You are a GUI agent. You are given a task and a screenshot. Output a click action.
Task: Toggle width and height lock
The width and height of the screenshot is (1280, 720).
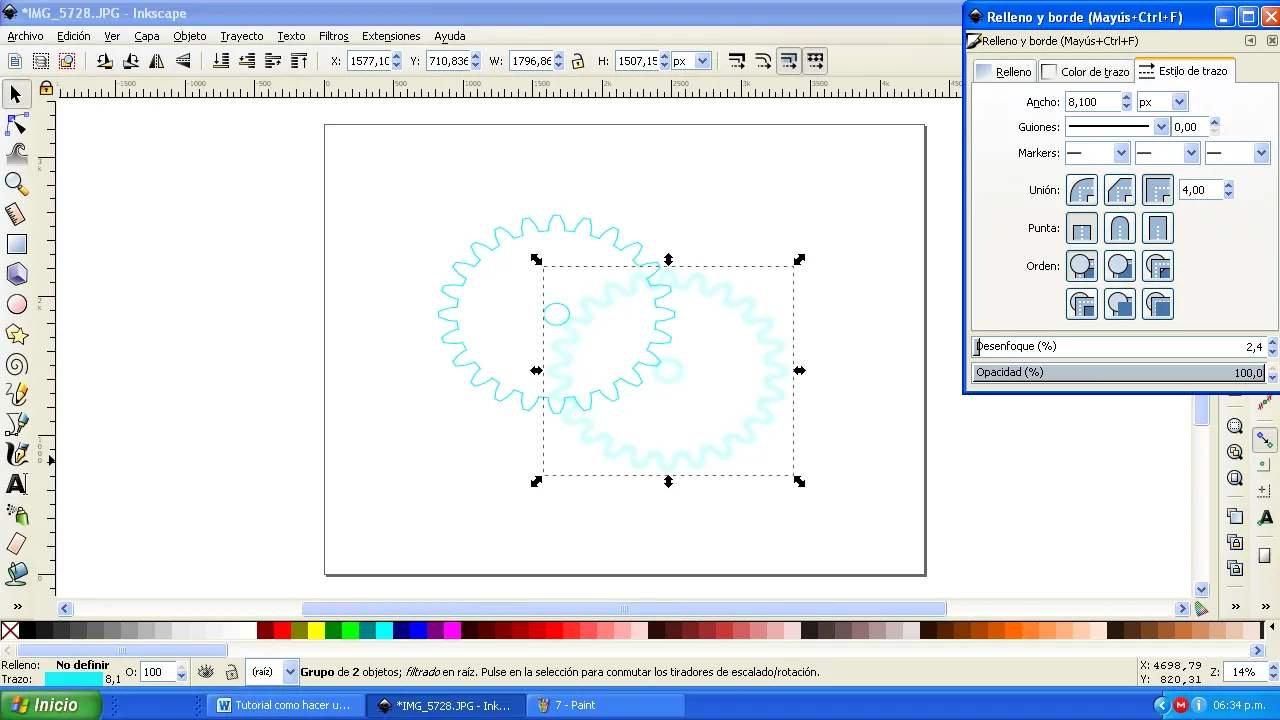pyautogui.click(x=578, y=61)
